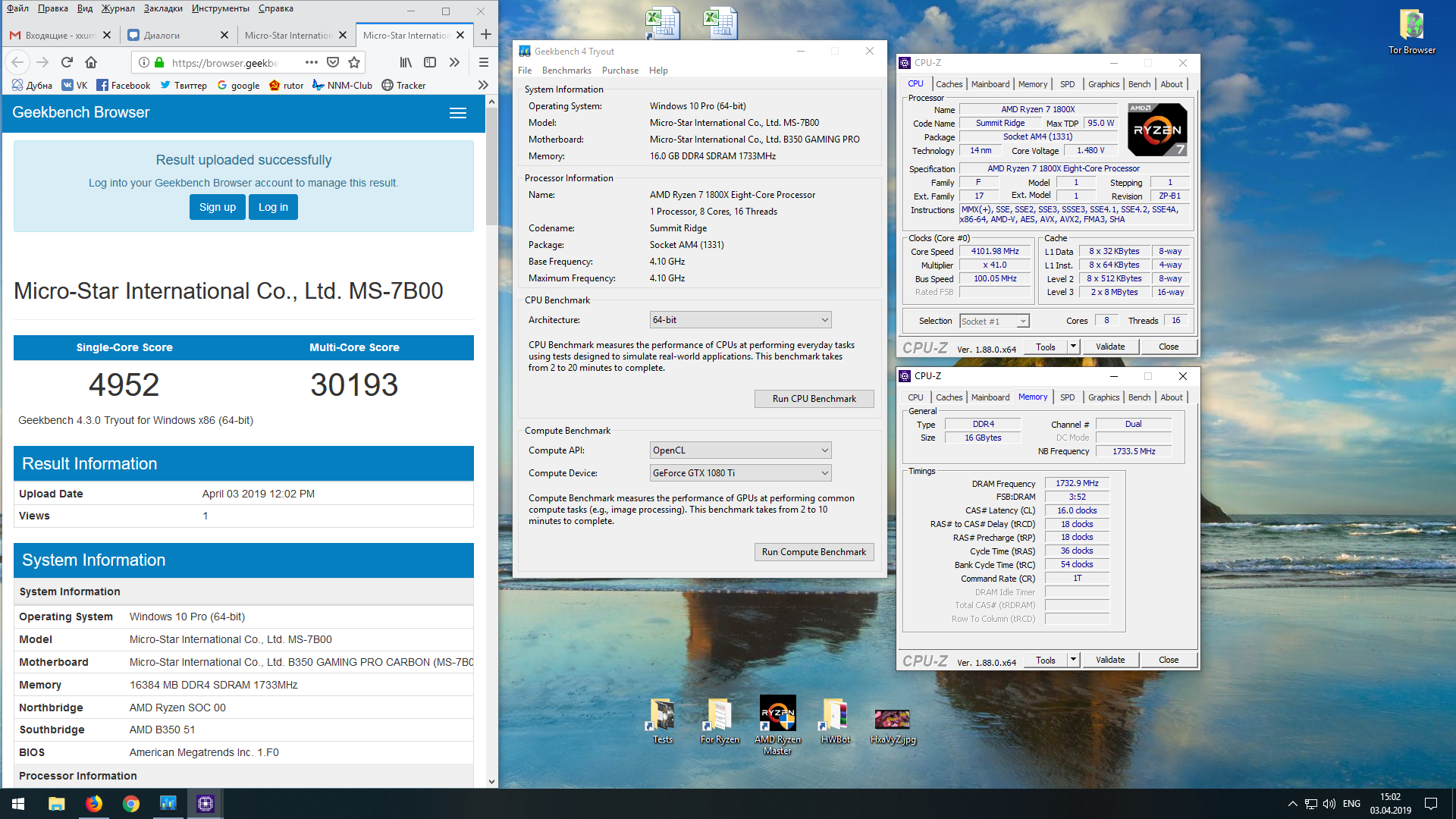Open Firefox hamburger menu

point(484,62)
